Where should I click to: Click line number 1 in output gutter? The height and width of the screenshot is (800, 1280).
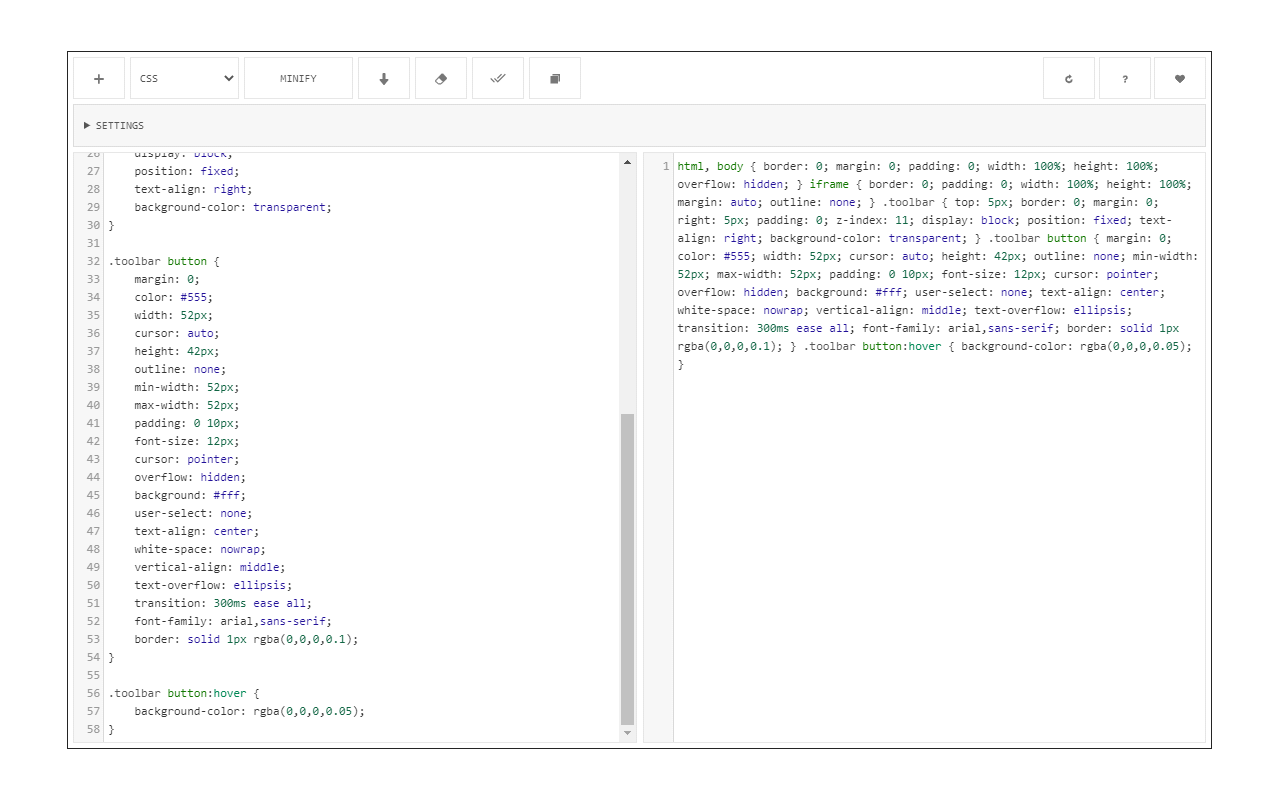[666, 166]
